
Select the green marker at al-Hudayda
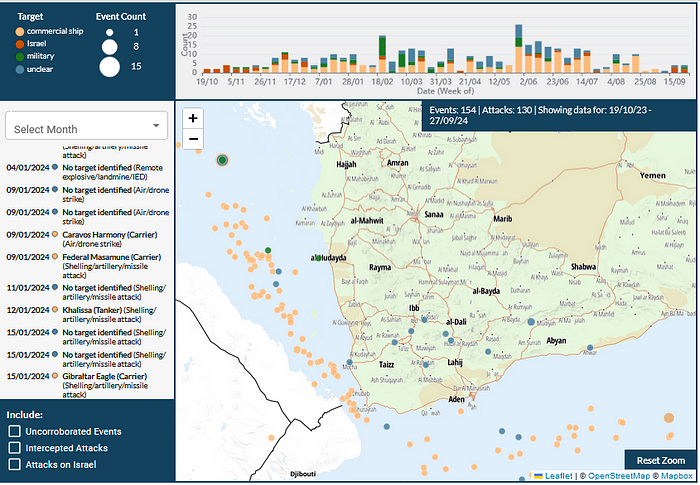pos(315,257)
